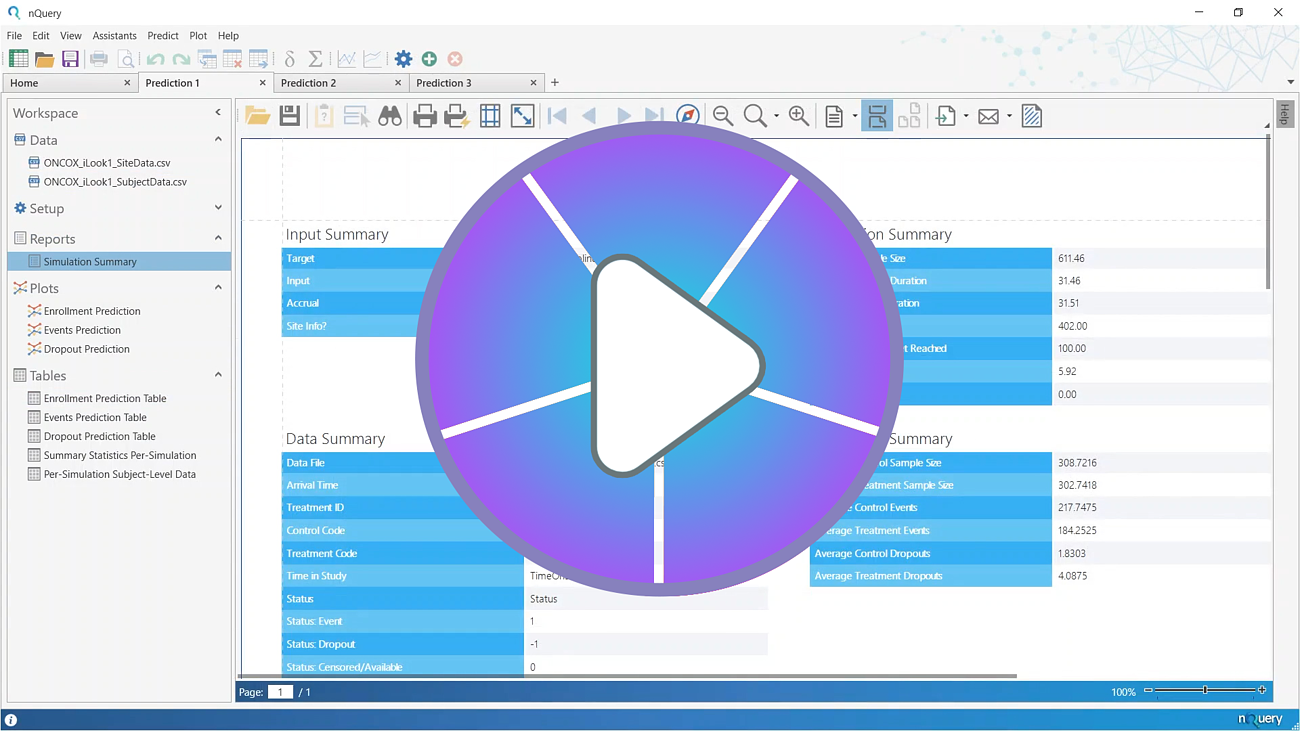Open the Assistants menu

pos(114,36)
